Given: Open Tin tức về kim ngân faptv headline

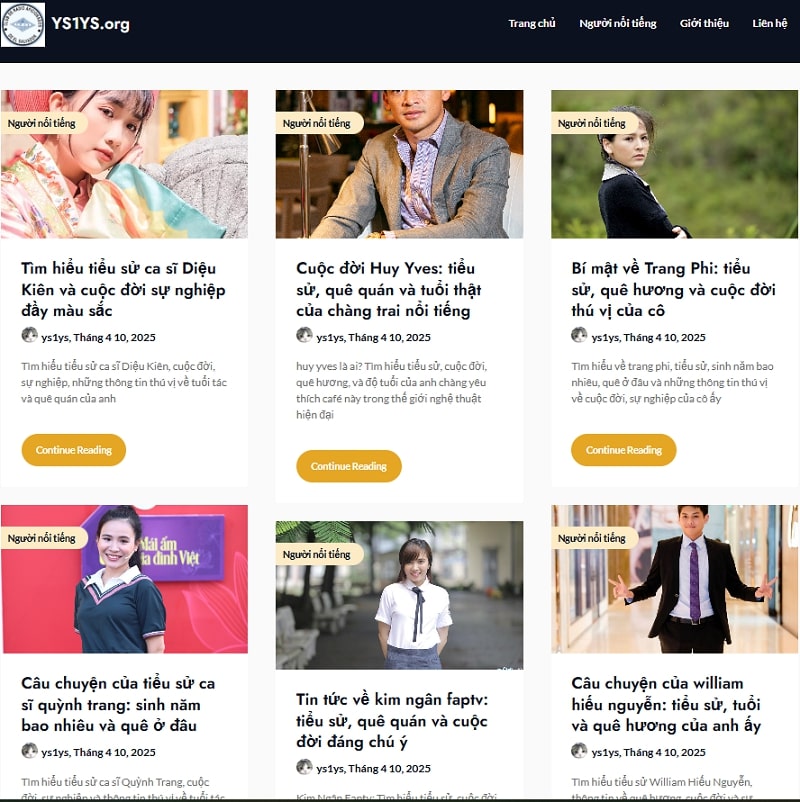Looking at the screenshot, I should (x=392, y=721).
